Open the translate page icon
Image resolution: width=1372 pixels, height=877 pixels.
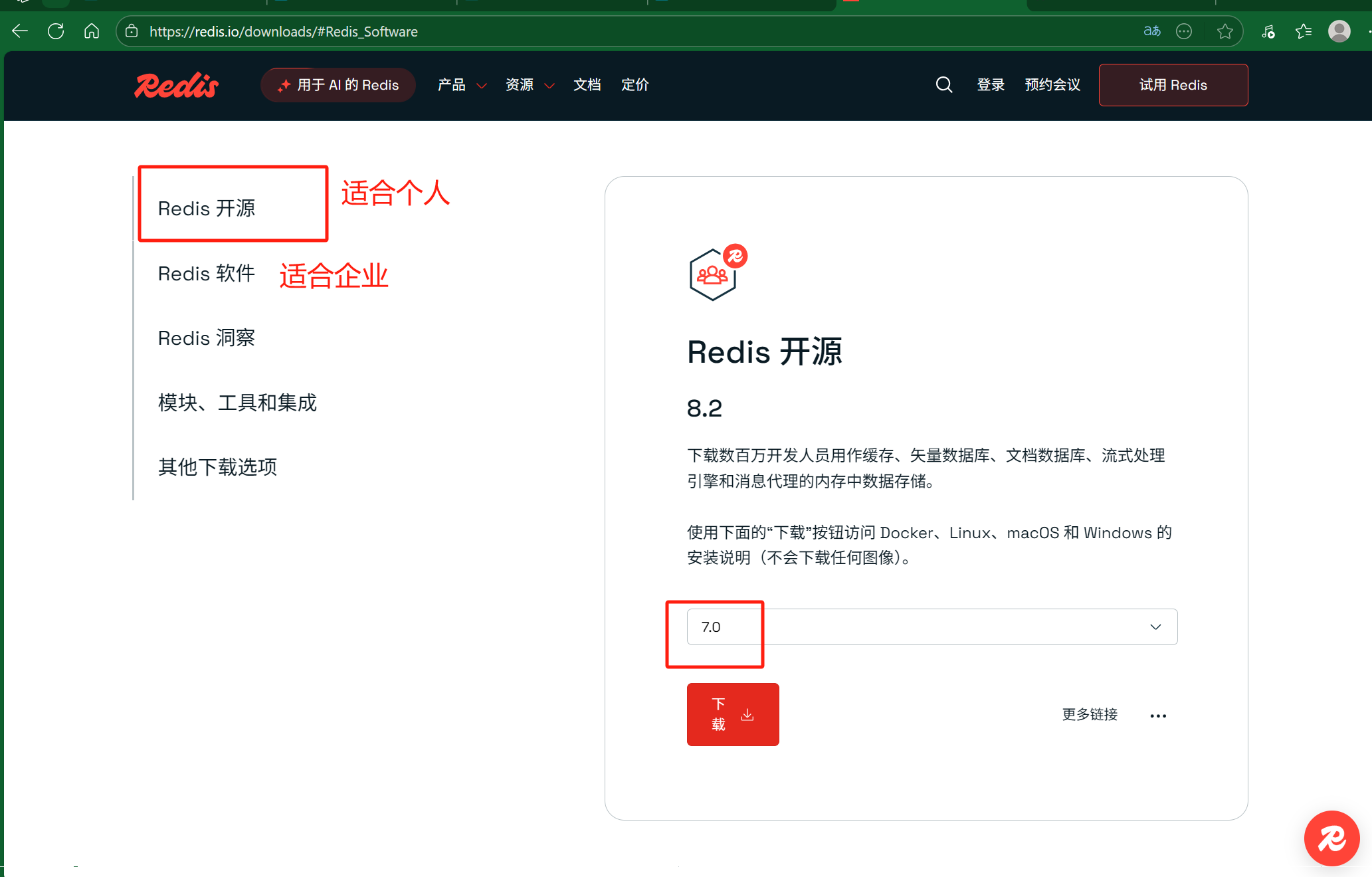tap(1151, 31)
